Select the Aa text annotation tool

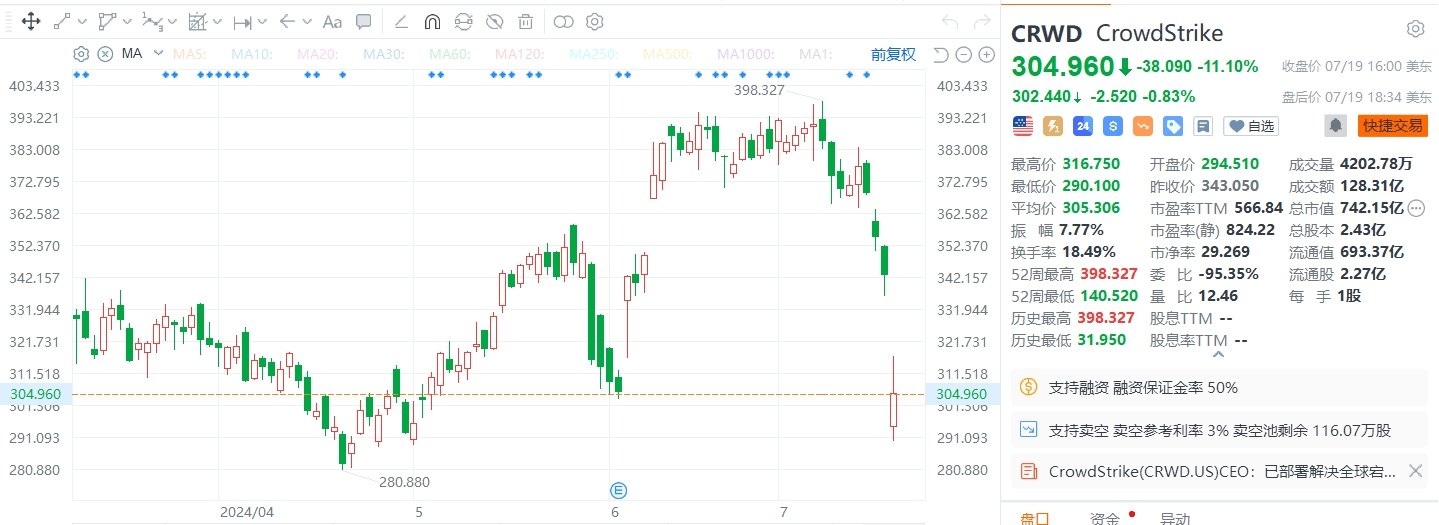[x=333, y=21]
